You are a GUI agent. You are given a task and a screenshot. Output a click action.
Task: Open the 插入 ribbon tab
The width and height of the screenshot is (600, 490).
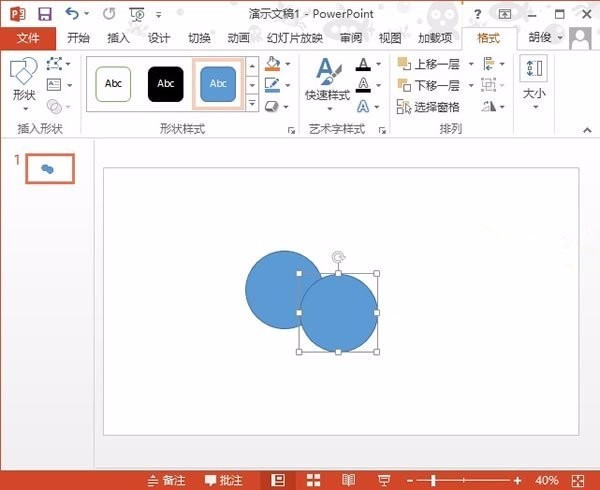(x=118, y=38)
